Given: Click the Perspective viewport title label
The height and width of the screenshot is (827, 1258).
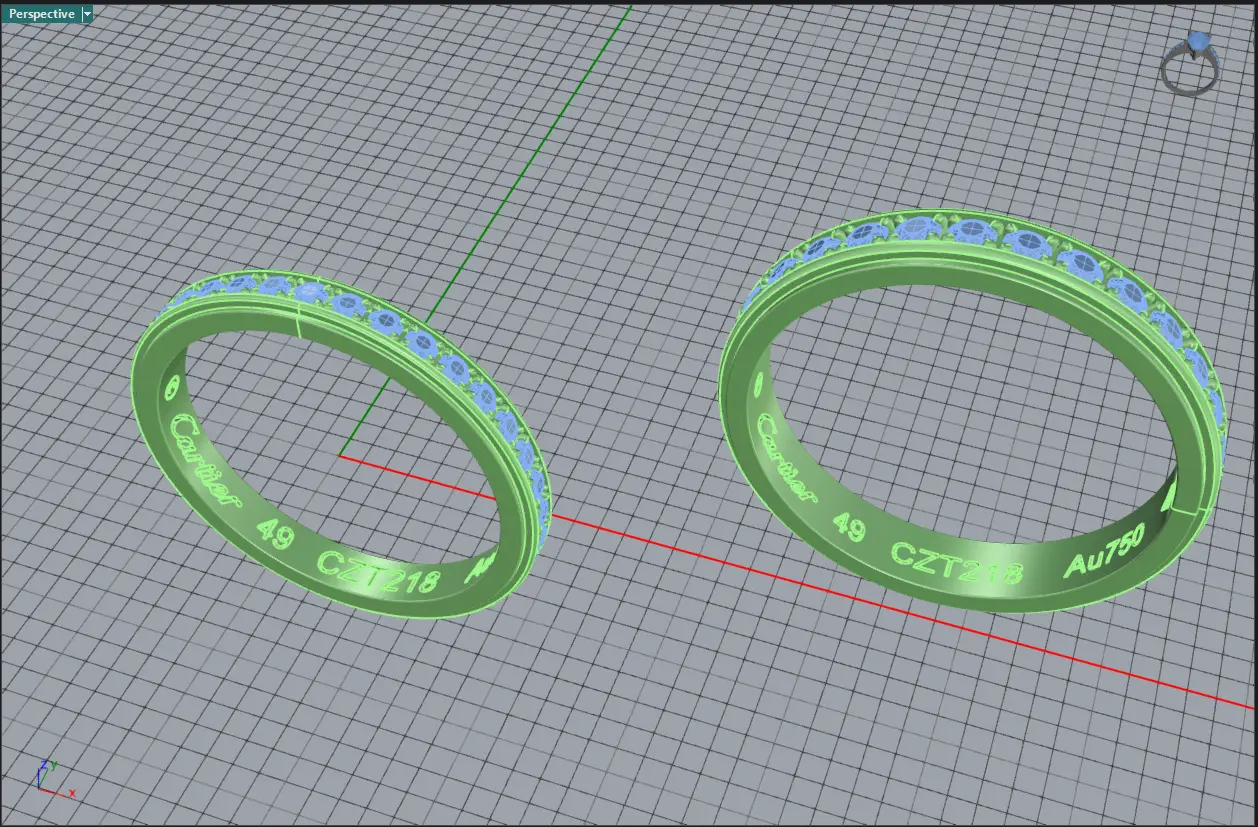Looking at the screenshot, I should (40, 14).
